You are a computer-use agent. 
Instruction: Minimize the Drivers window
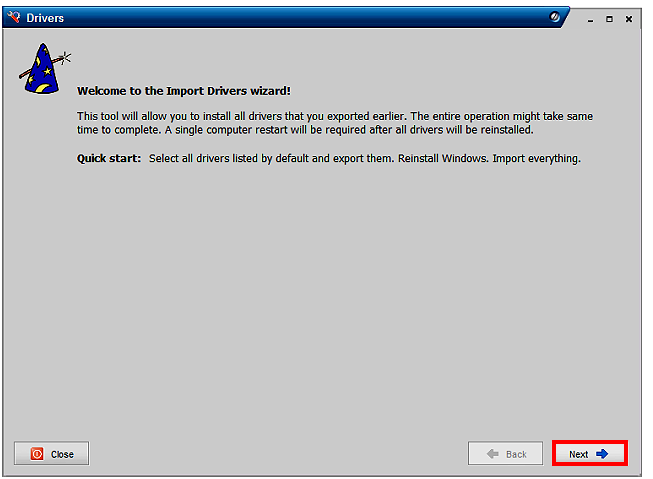coord(590,19)
